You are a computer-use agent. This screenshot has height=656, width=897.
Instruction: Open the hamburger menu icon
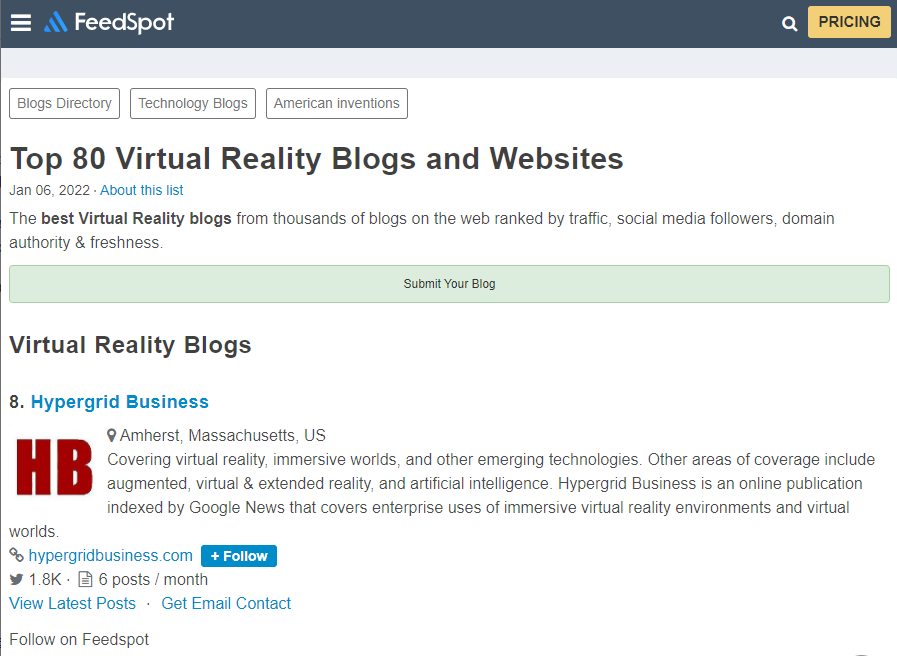coord(21,23)
